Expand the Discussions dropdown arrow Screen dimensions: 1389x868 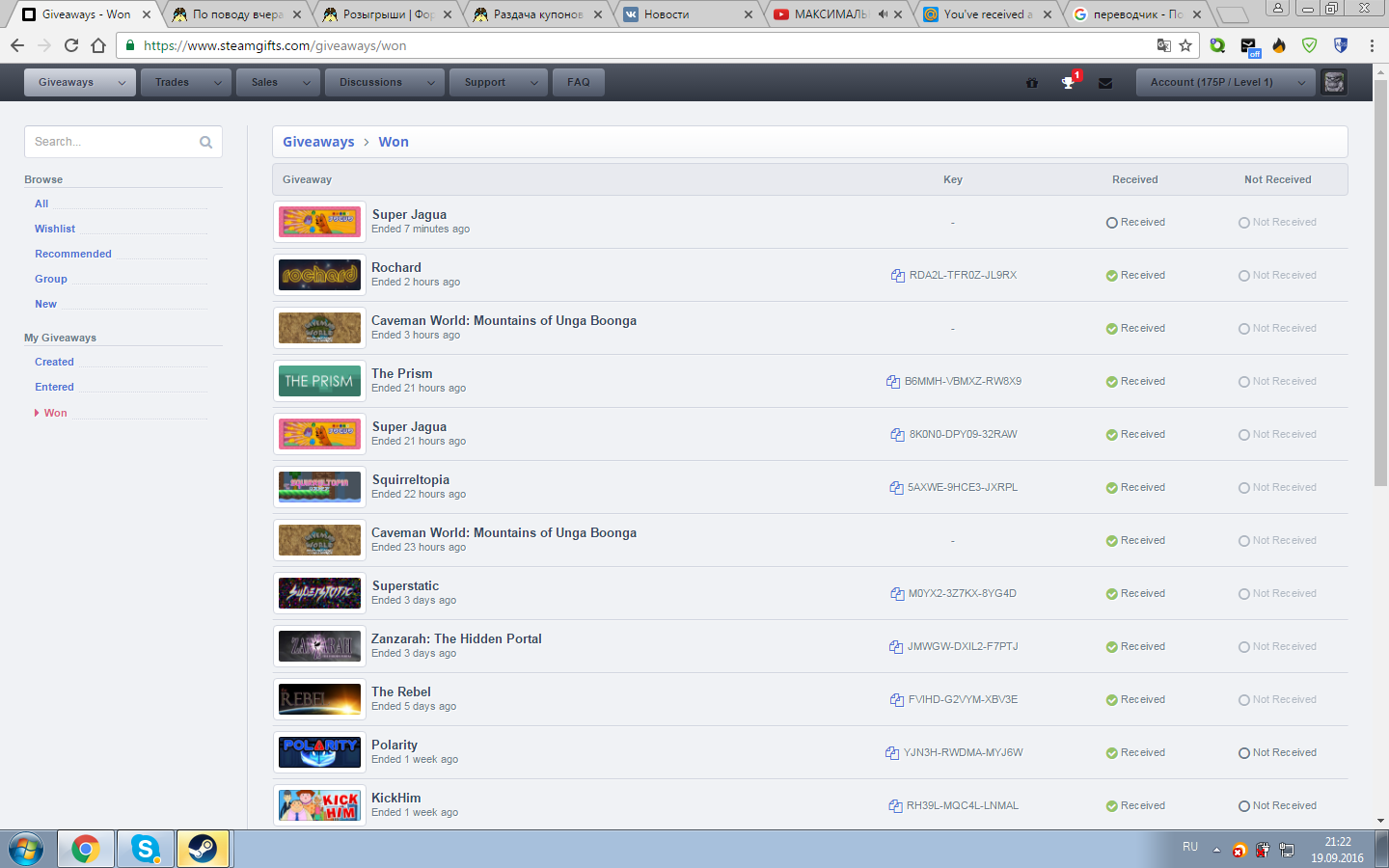(x=431, y=83)
